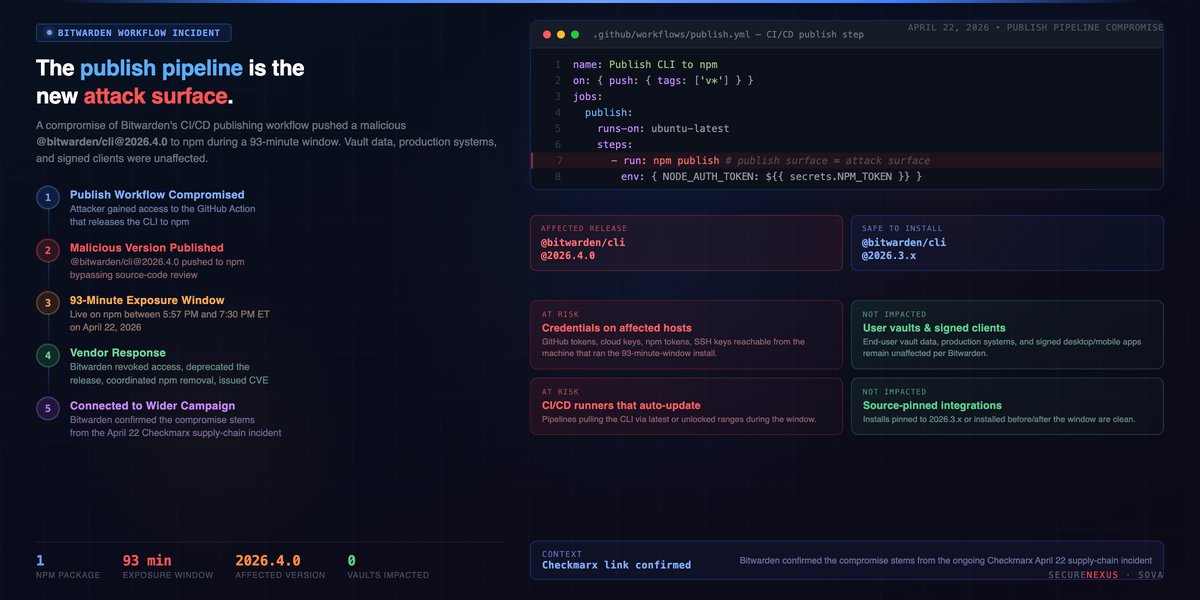Click 'on: { push: { tags' code line

click(663, 81)
